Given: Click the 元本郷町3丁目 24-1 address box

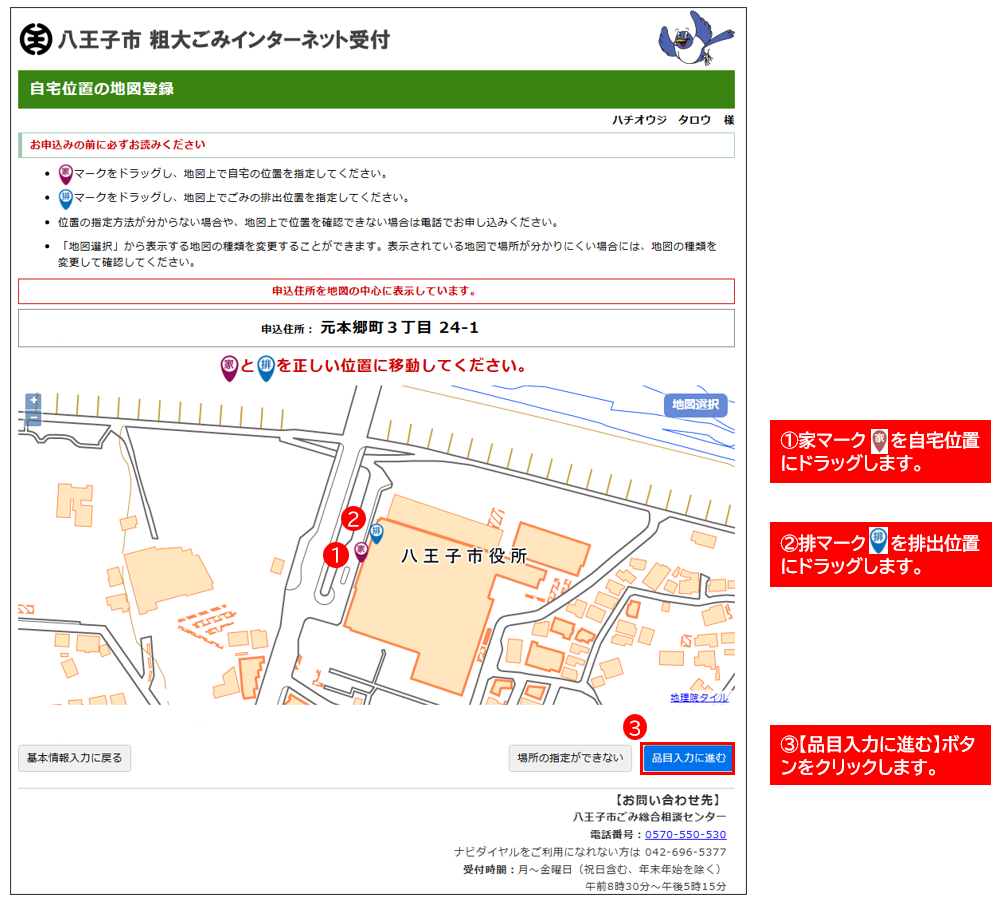Looking at the screenshot, I should (376, 327).
